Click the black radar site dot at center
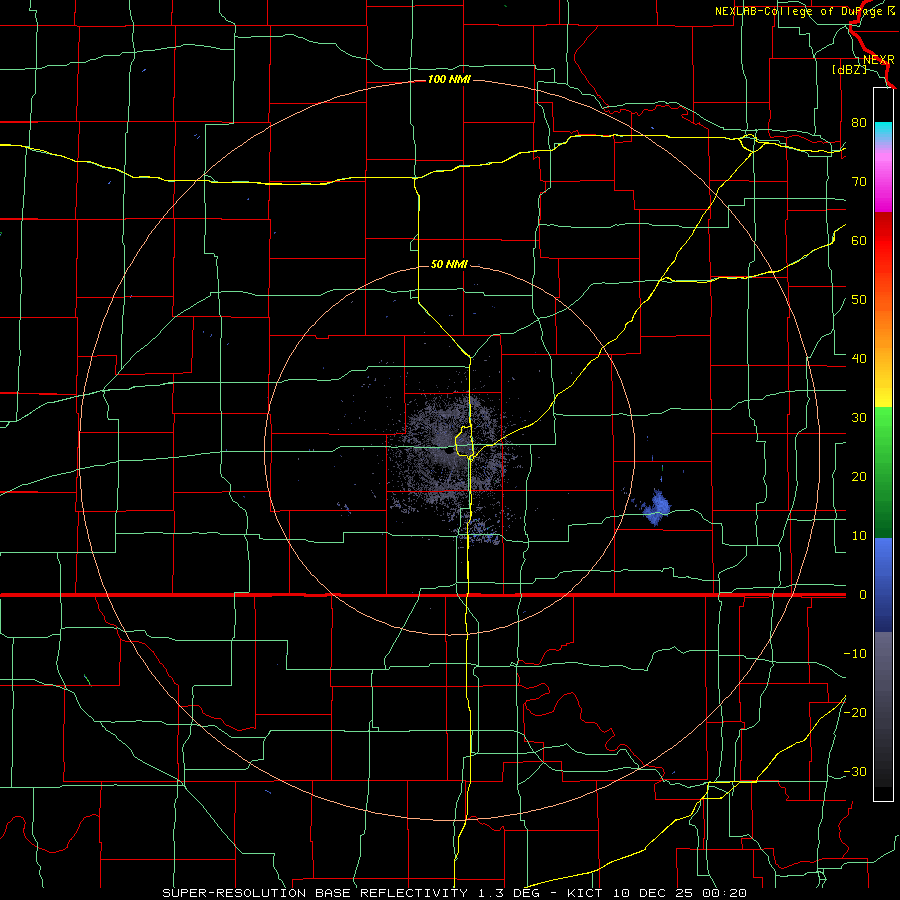This screenshot has height=900, width=900. point(448,452)
